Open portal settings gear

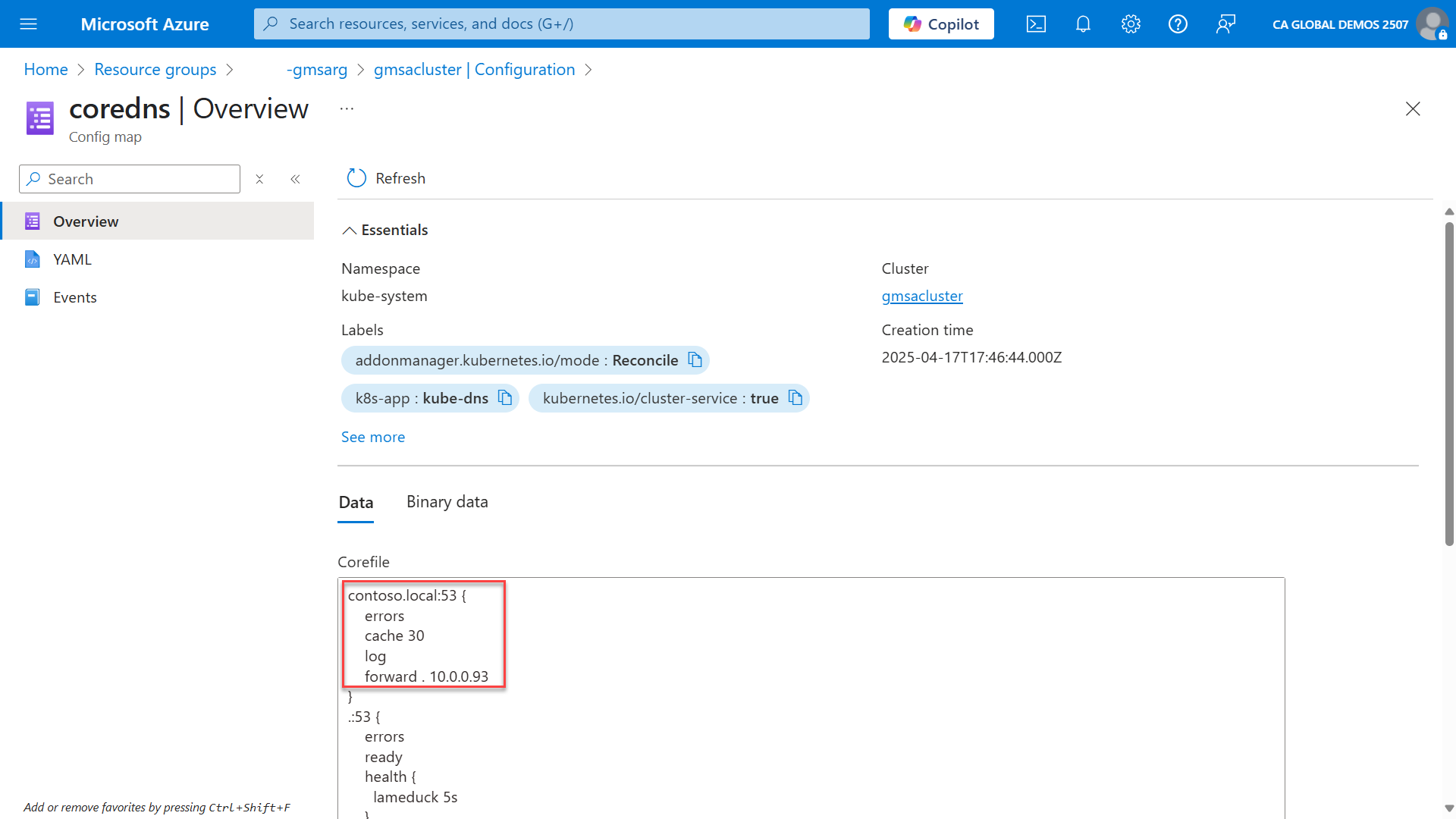1130,24
